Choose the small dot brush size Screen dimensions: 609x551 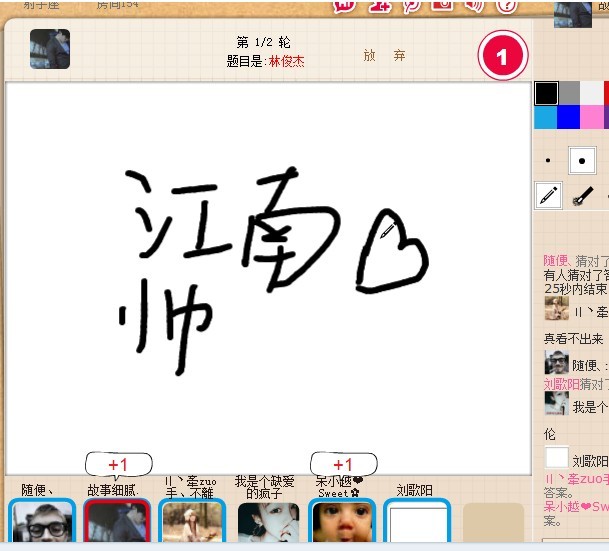tap(548, 160)
